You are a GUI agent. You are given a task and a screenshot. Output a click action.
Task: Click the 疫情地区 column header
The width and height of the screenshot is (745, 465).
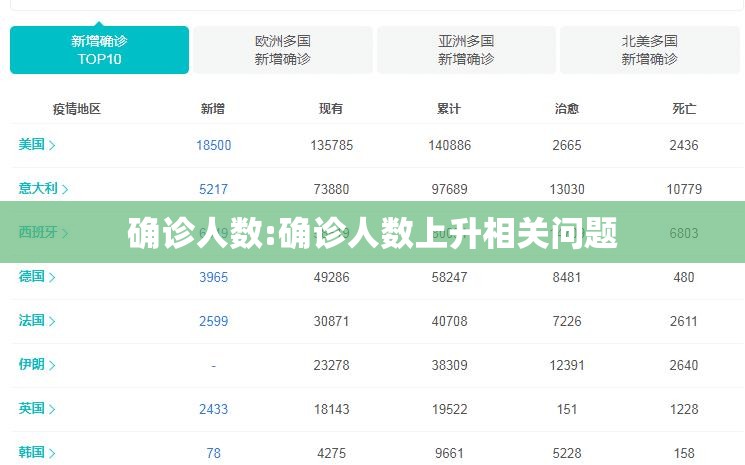[77, 109]
